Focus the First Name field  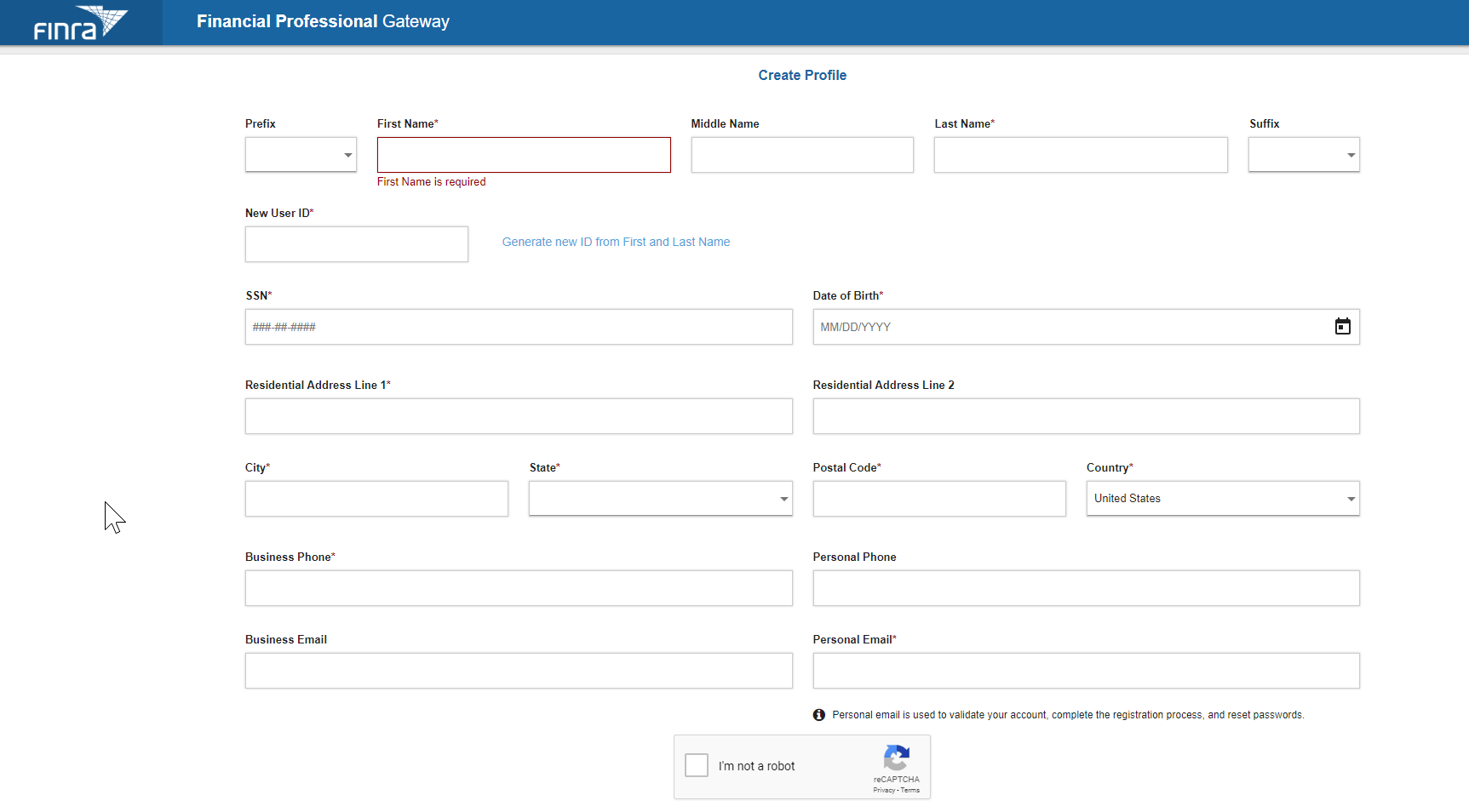(524, 155)
